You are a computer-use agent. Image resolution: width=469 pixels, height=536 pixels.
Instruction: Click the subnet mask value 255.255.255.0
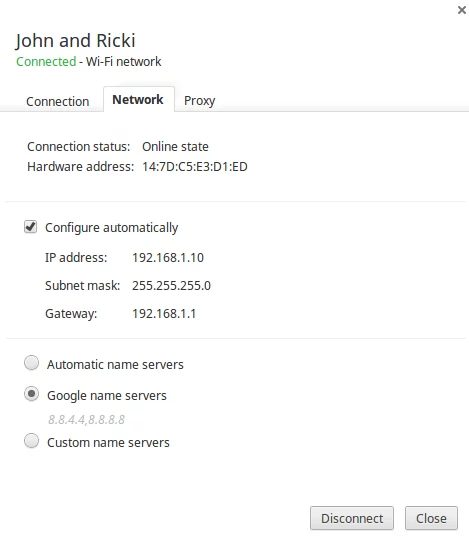pos(171,286)
